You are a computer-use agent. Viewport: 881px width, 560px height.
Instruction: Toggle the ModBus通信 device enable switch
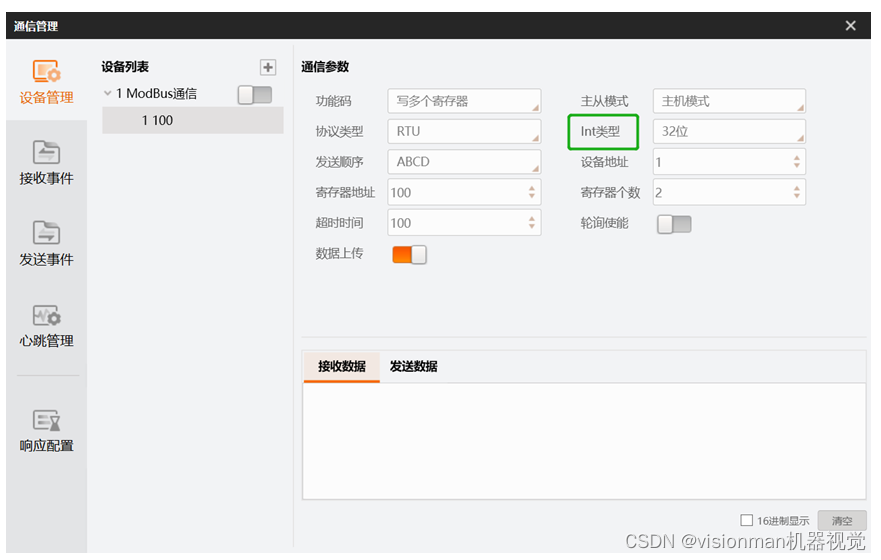[255, 94]
